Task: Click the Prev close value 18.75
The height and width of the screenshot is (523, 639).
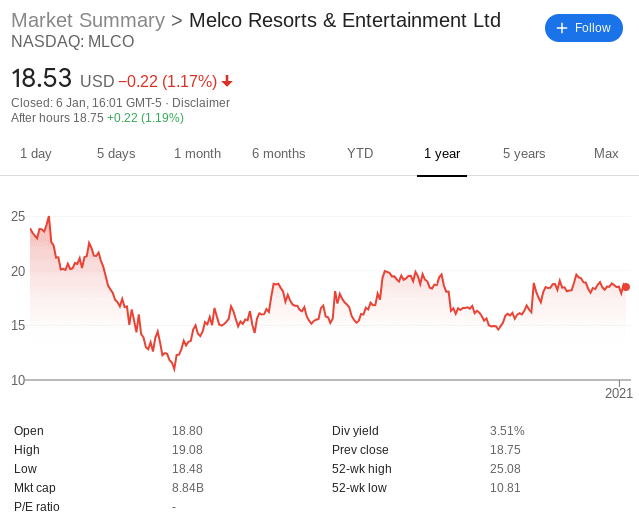Action: 505,450
